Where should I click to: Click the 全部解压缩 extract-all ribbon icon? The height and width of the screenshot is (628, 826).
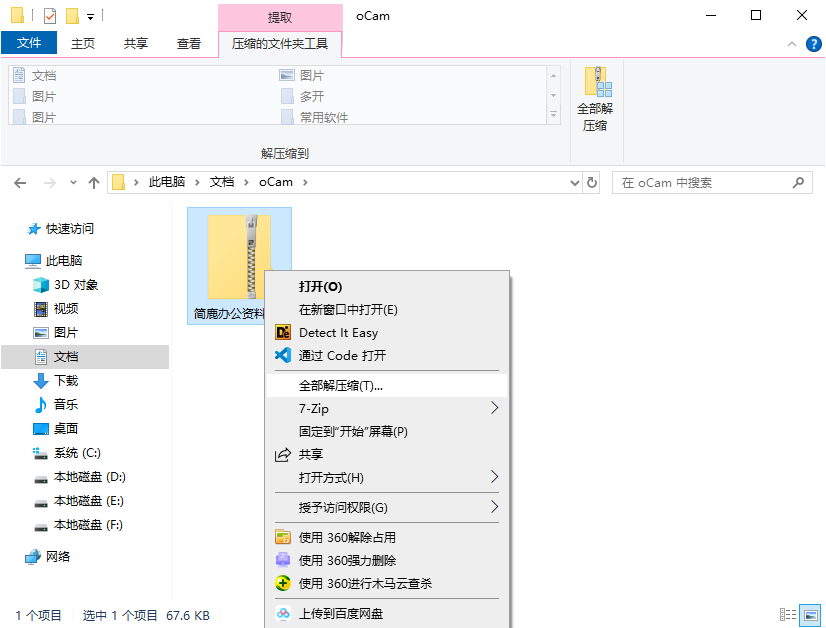click(597, 96)
